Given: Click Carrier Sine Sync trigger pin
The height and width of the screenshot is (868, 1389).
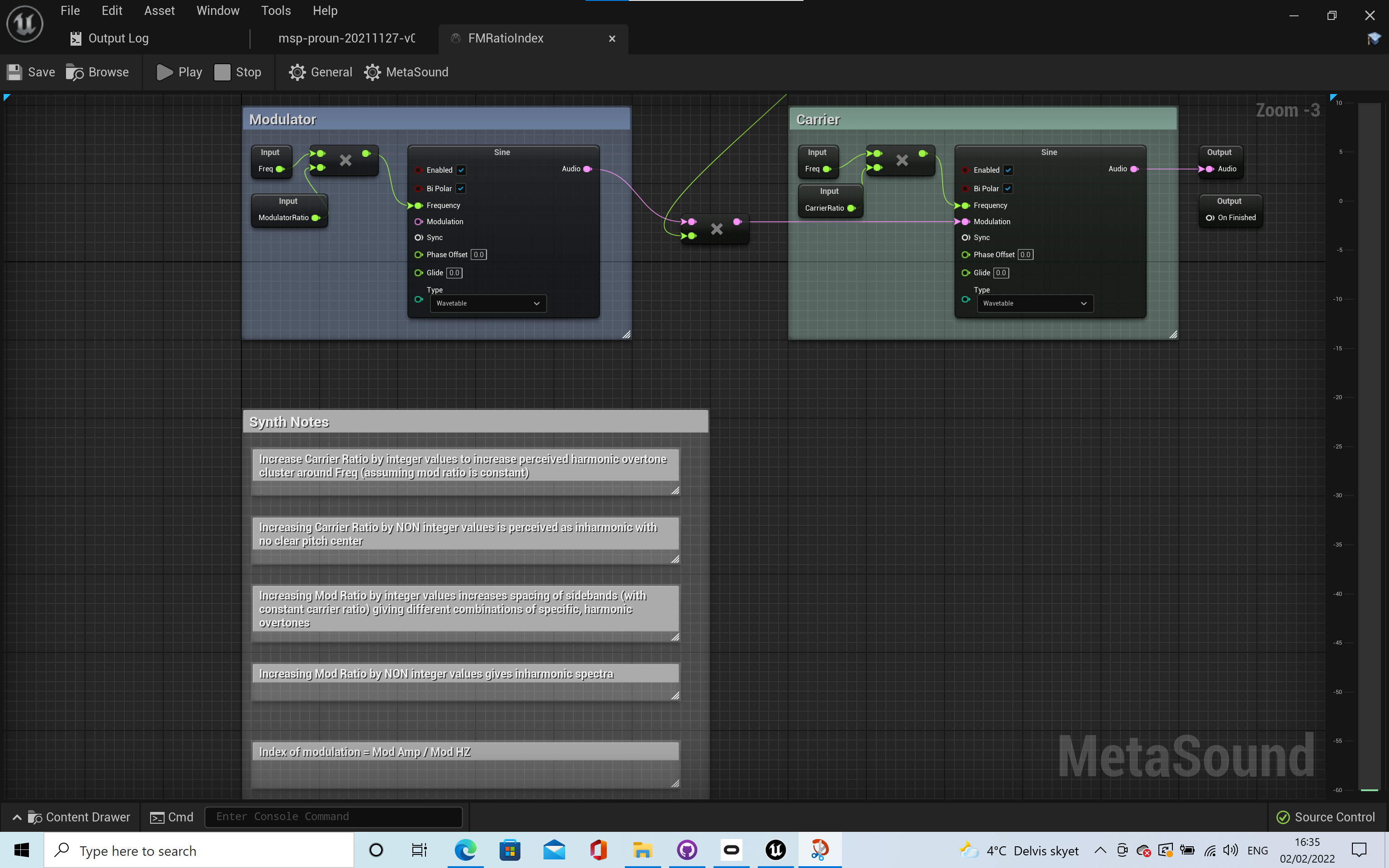Looking at the screenshot, I should (x=965, y=238).
